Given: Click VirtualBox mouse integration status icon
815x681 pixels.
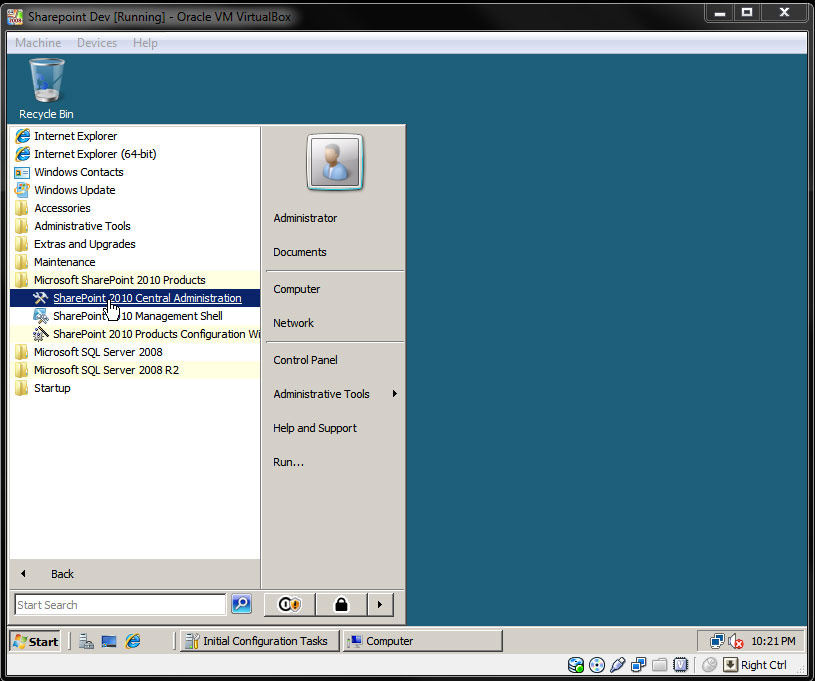Looking at the screenshot, I should coord(709,665).
